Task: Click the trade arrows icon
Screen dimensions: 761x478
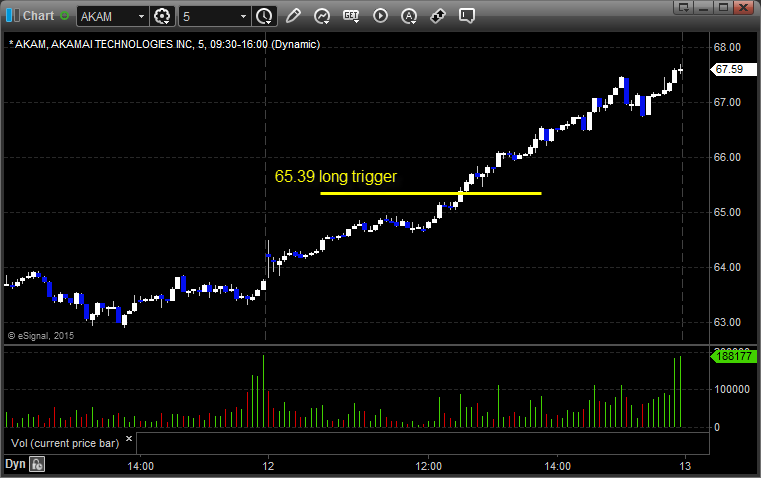Action: [438, 16]
